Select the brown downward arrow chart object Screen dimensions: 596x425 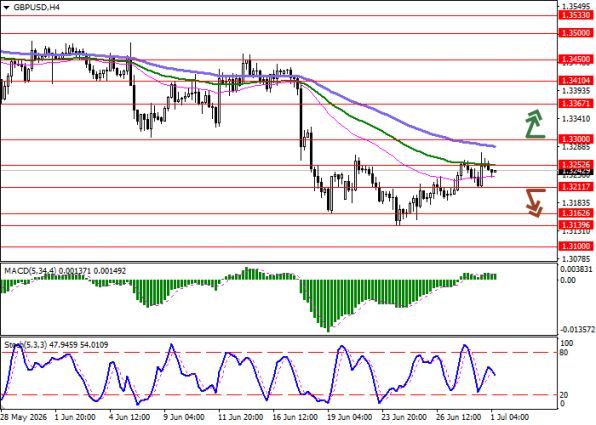[x=535, y=203]
